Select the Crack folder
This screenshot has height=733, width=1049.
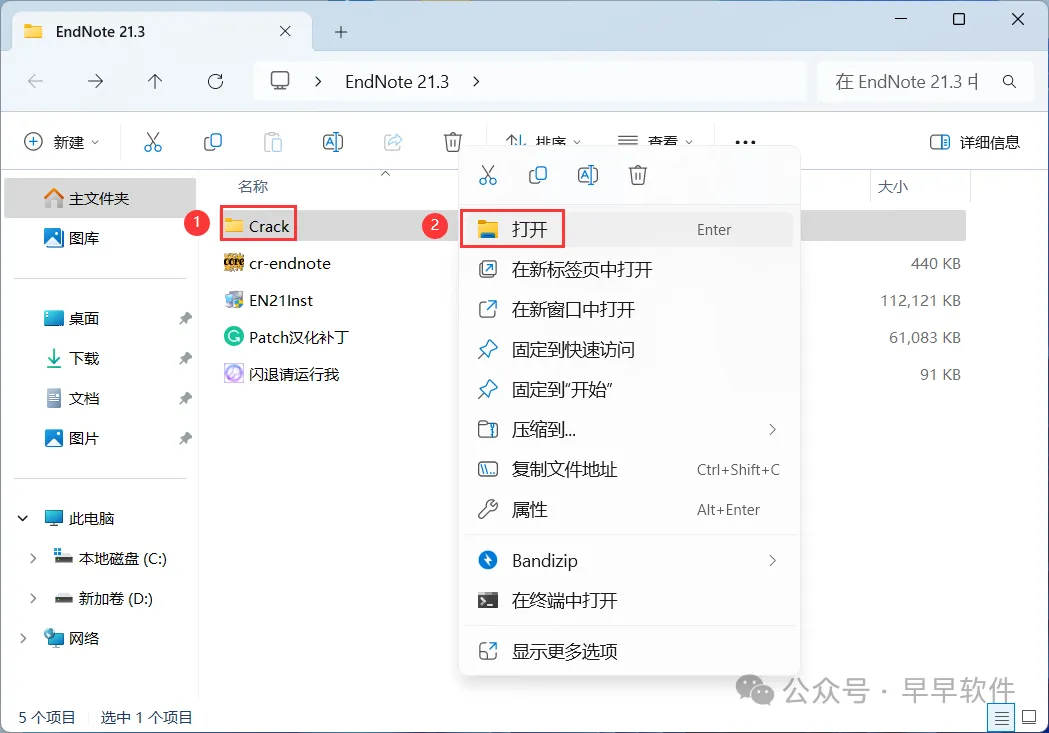(258, 226)
